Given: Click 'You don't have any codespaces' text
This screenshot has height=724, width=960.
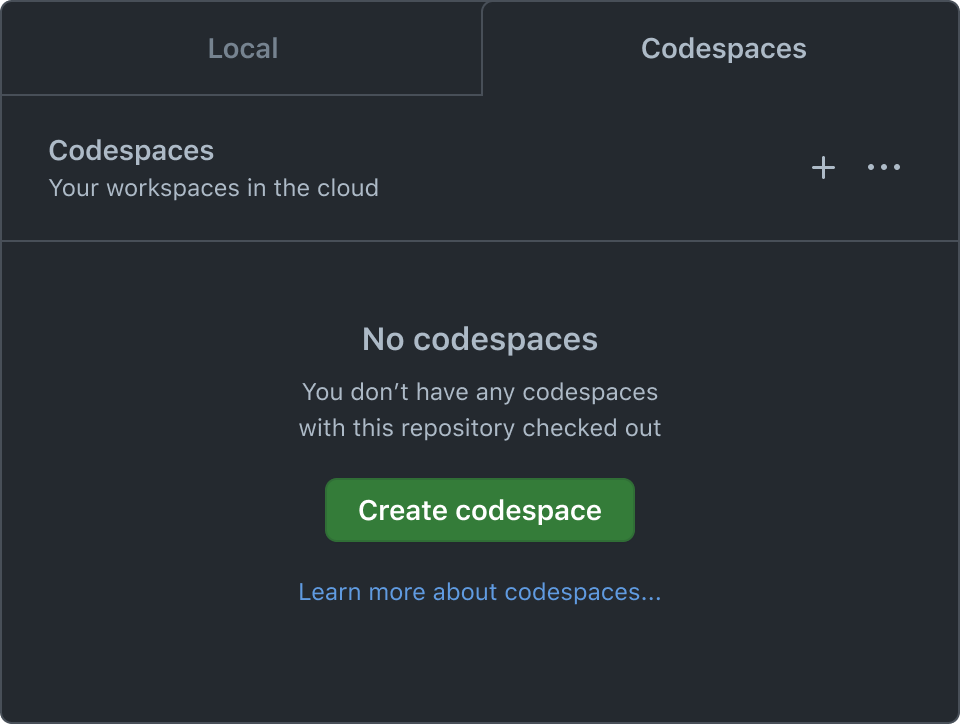Looking at the screenshot, I should pos(480,391).
